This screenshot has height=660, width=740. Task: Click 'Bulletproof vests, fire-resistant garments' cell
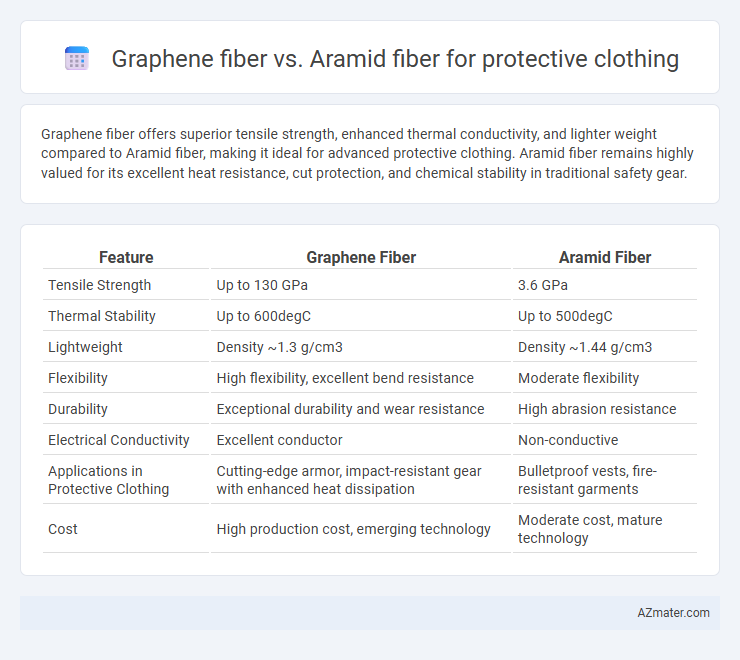coord(587,480)
